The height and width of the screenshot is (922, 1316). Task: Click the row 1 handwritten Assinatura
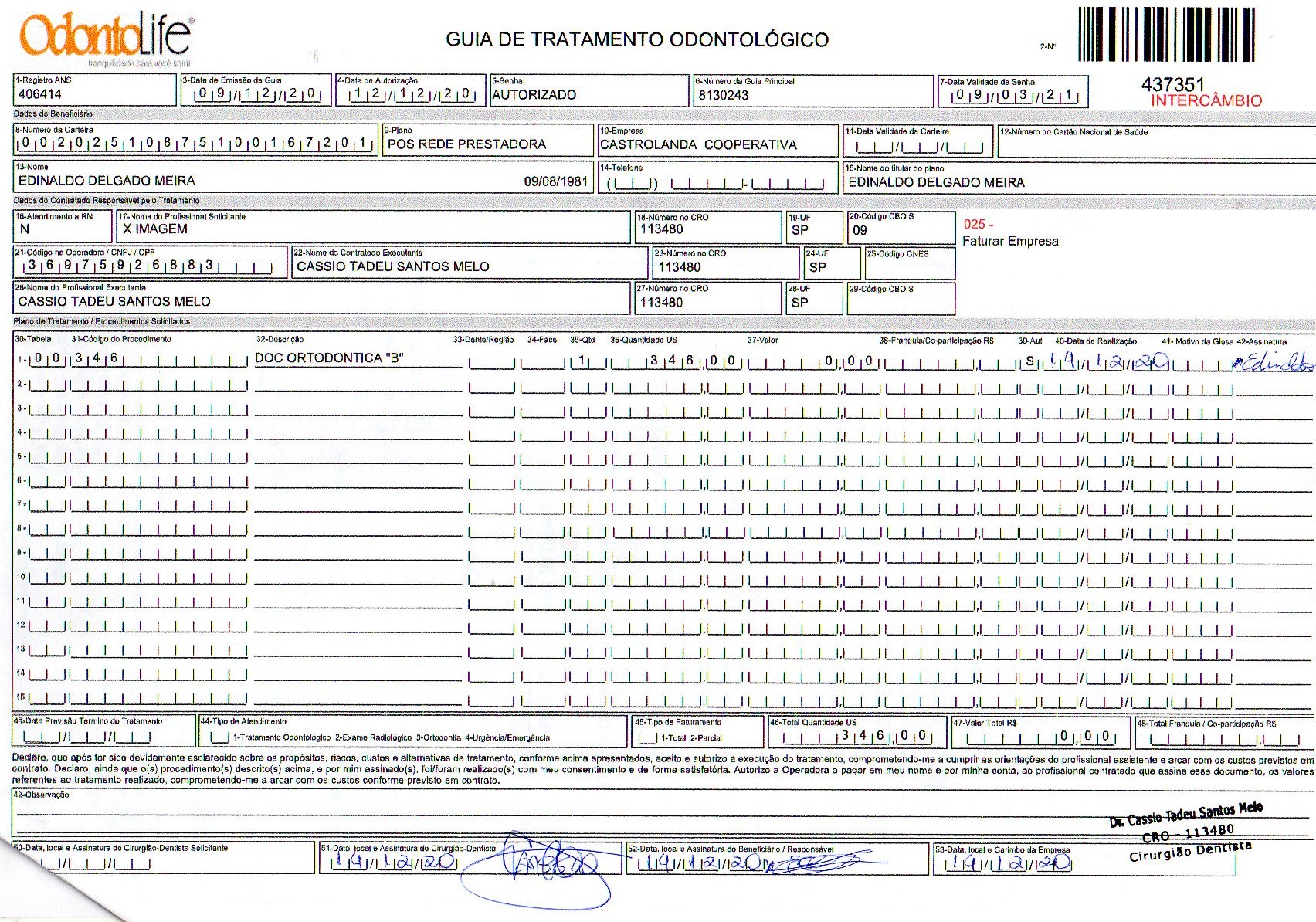[1272, 363]
